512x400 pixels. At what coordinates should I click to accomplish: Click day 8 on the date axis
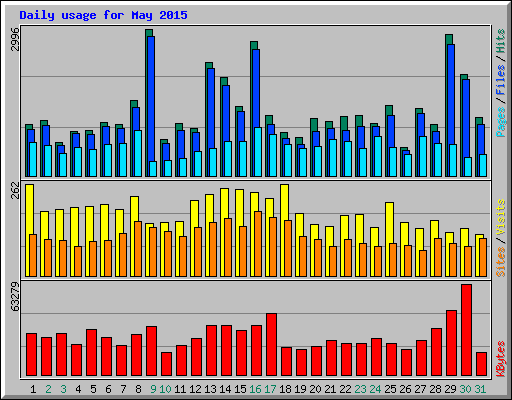coord(138,389)
